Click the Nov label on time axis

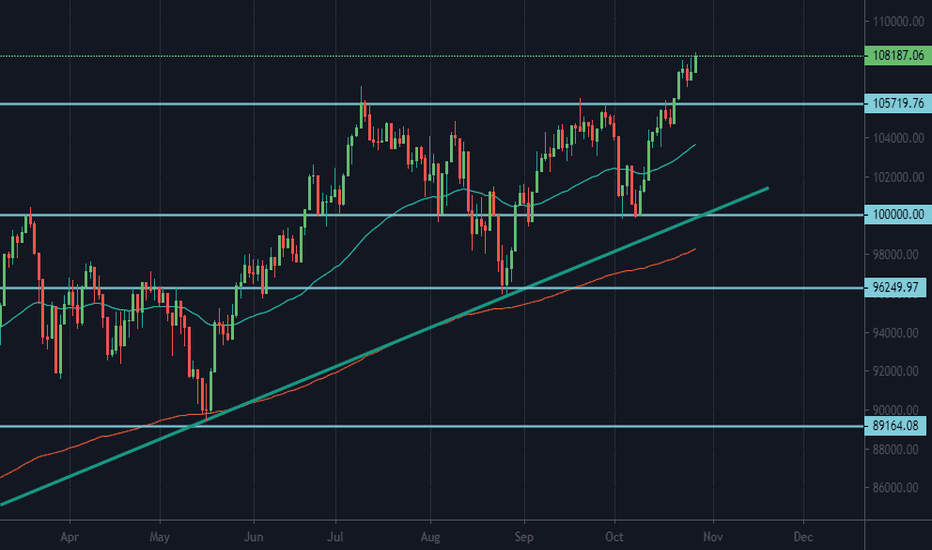tap(713, 537)
